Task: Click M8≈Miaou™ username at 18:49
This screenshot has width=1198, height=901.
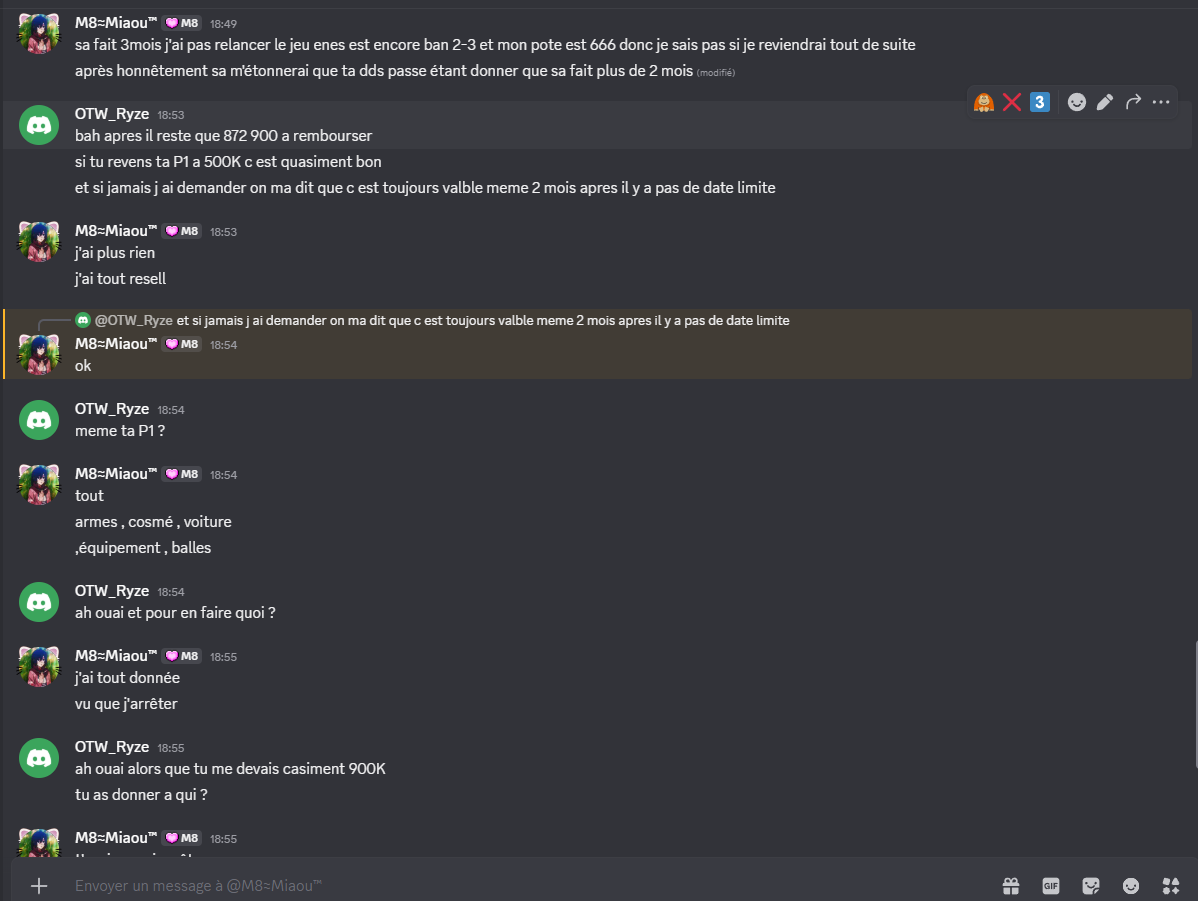Action: point(116,22)
